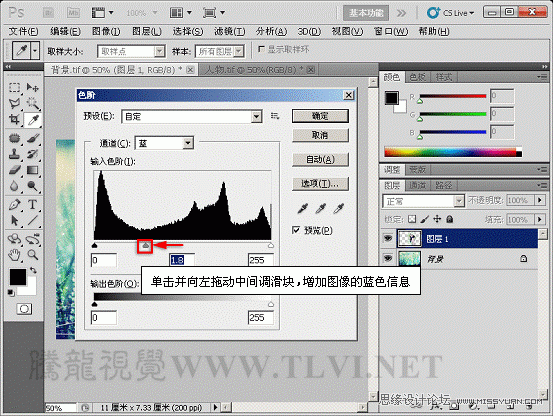
Task: Toggle the Preview checkbox in Levels
Action: coord(296,230)
